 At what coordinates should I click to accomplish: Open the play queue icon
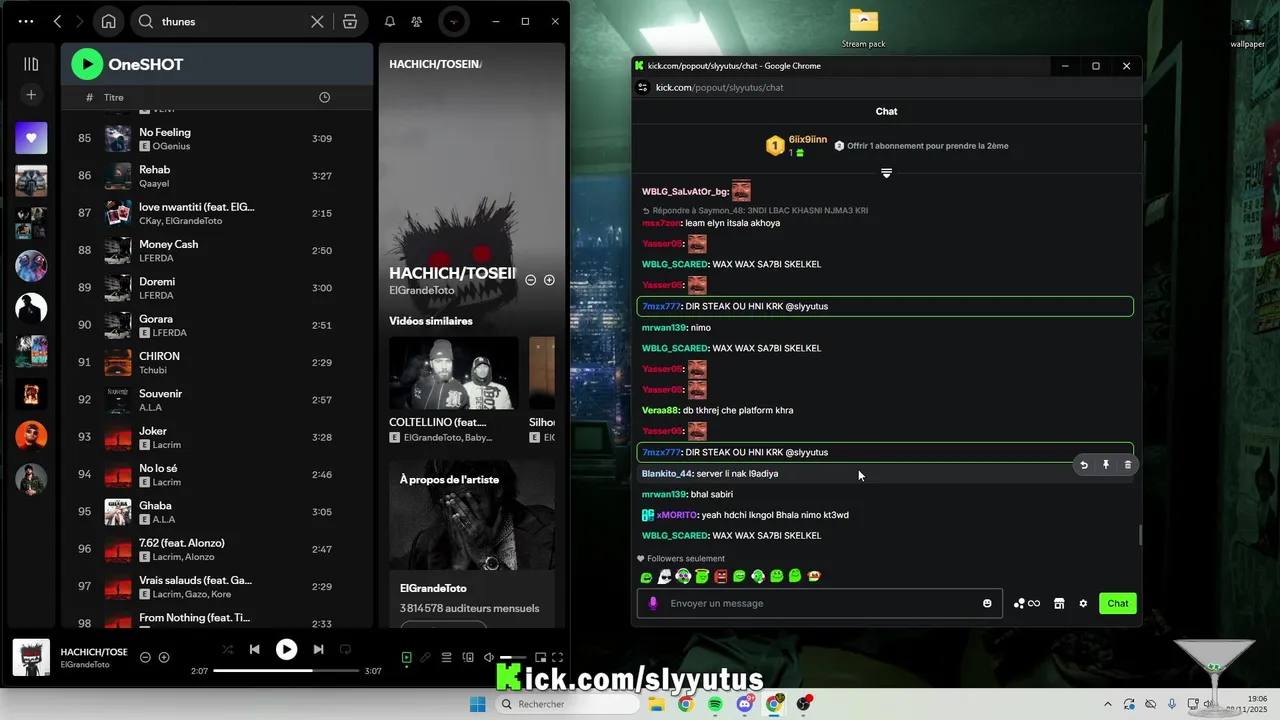(x=447, y=657)
